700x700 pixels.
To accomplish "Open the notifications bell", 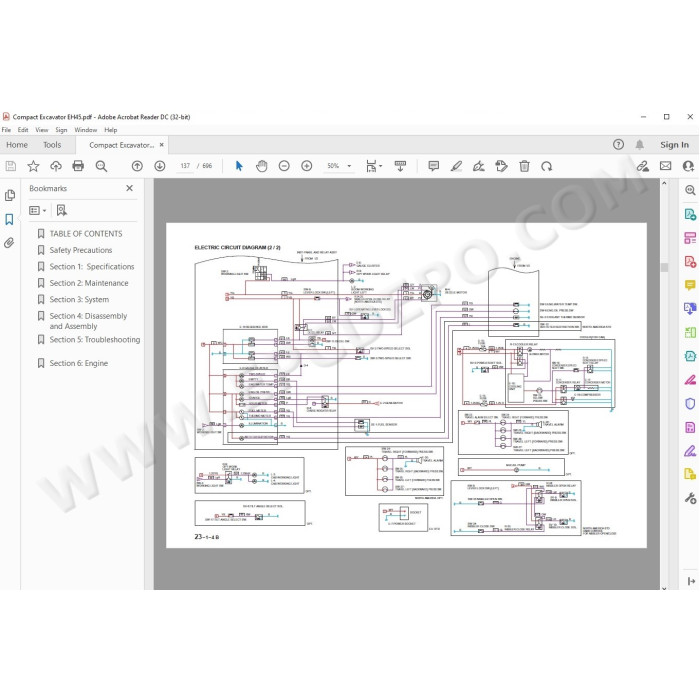I will (x=640, y=145).
